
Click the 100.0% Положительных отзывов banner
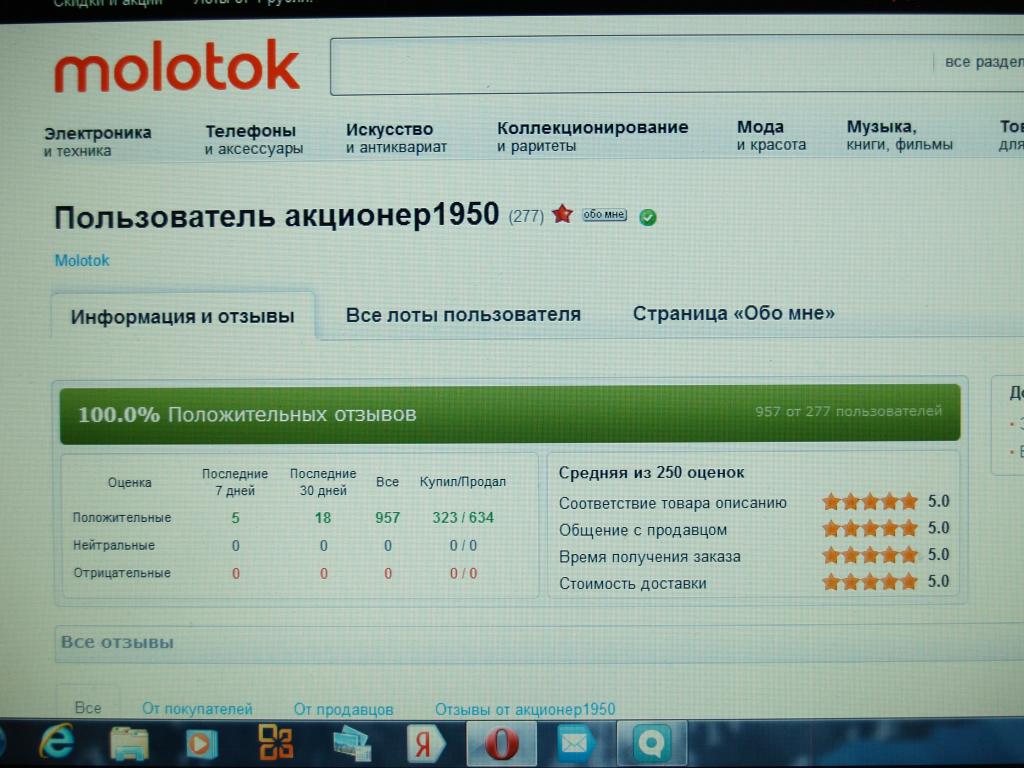click(509, 414)
